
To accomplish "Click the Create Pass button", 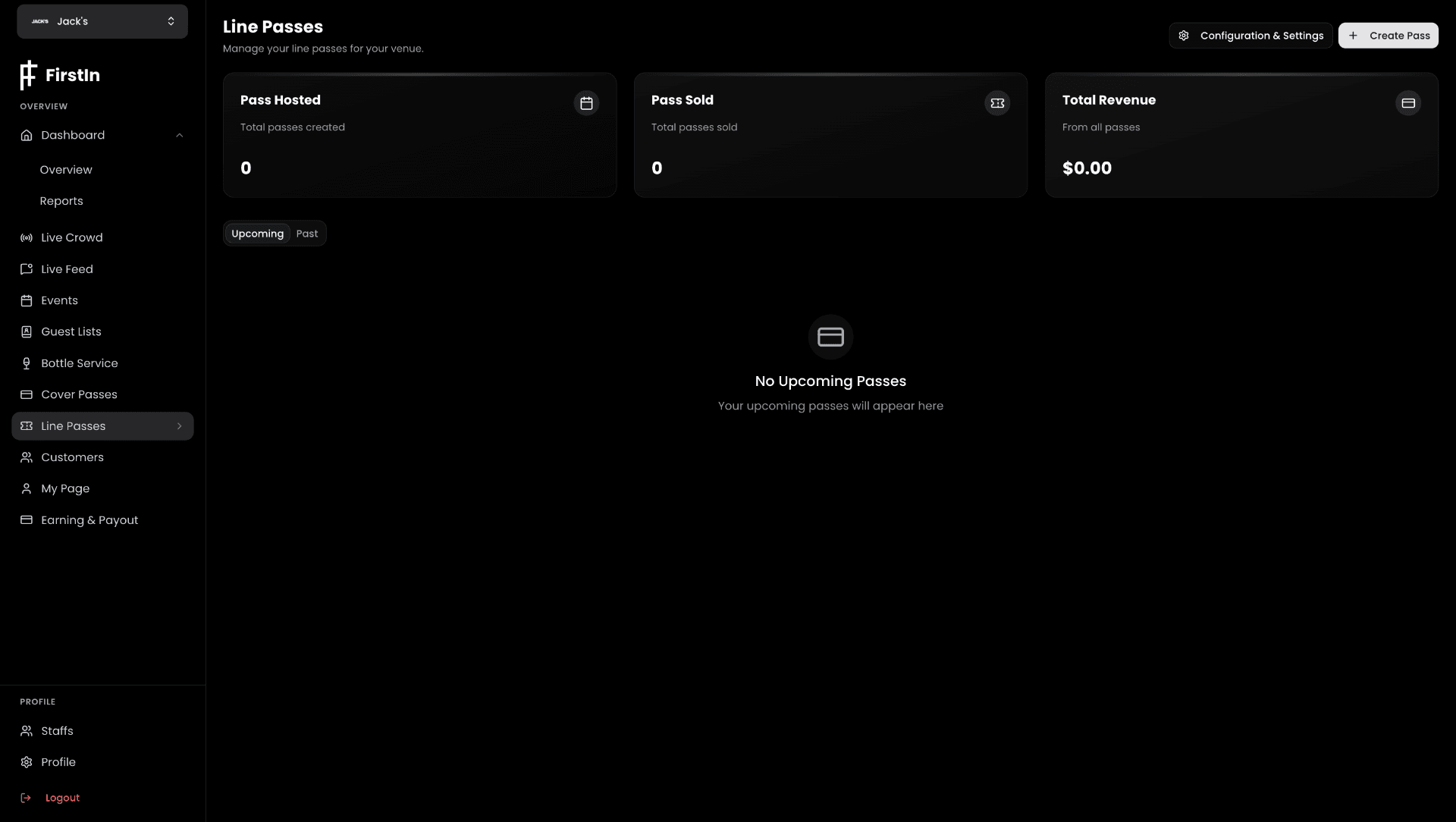I will click(1389, 35).
